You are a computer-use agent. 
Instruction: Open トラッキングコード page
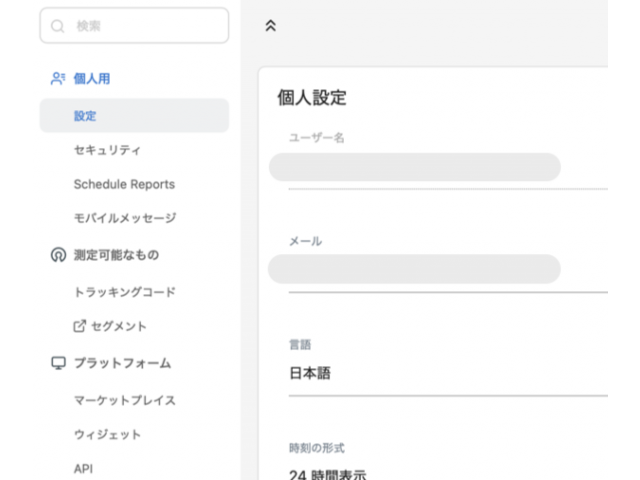pyautogui.click(x=125, y=292)
